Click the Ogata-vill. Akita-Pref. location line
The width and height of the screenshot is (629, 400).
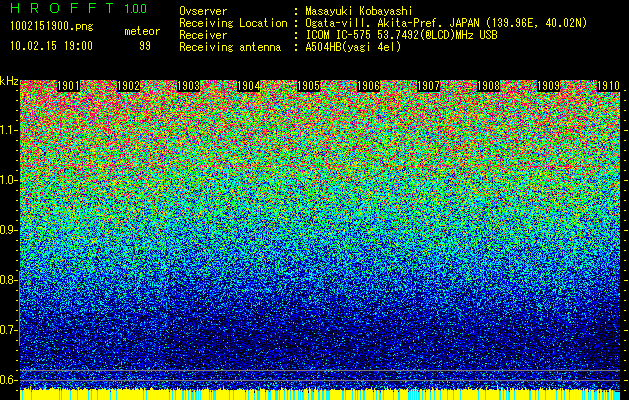click(x=446, y=23)
